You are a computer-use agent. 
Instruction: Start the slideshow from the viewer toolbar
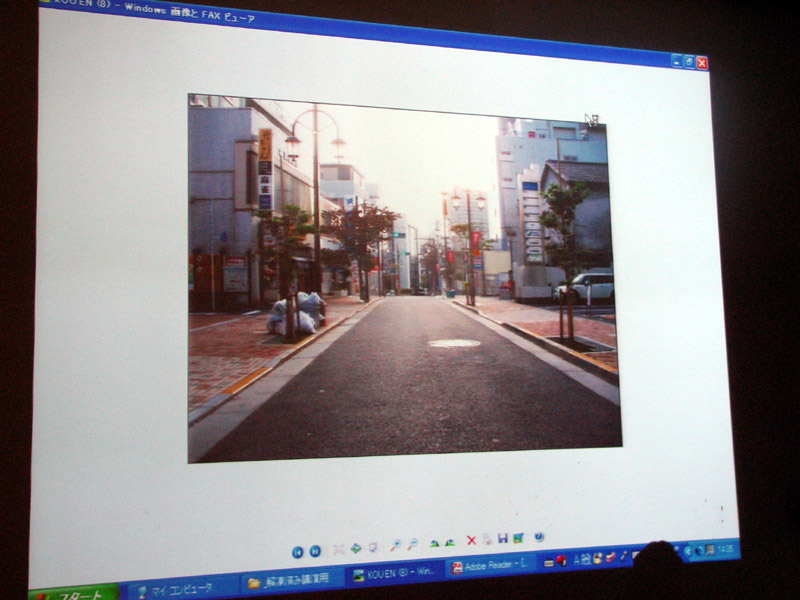pos(373,547)
